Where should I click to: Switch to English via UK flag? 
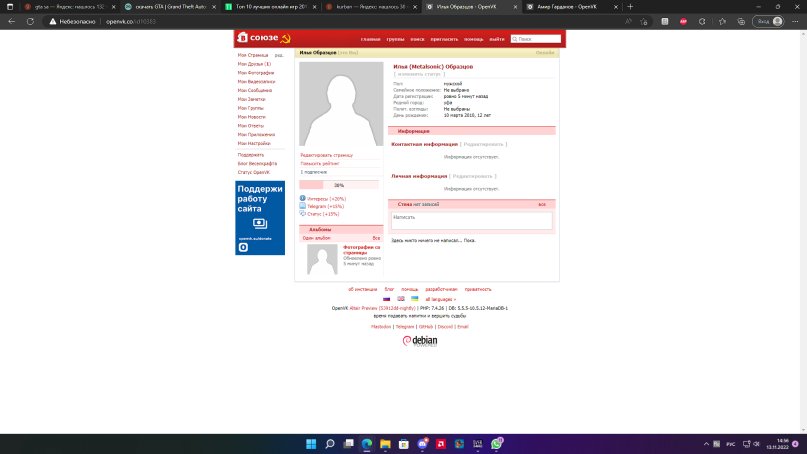pos(400,299)
